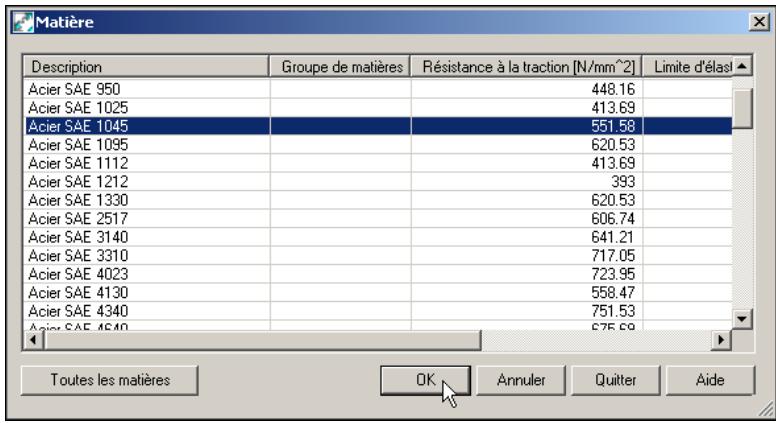
Task: Click the 717.05 tensile strength value
Action: pos(613,255)
